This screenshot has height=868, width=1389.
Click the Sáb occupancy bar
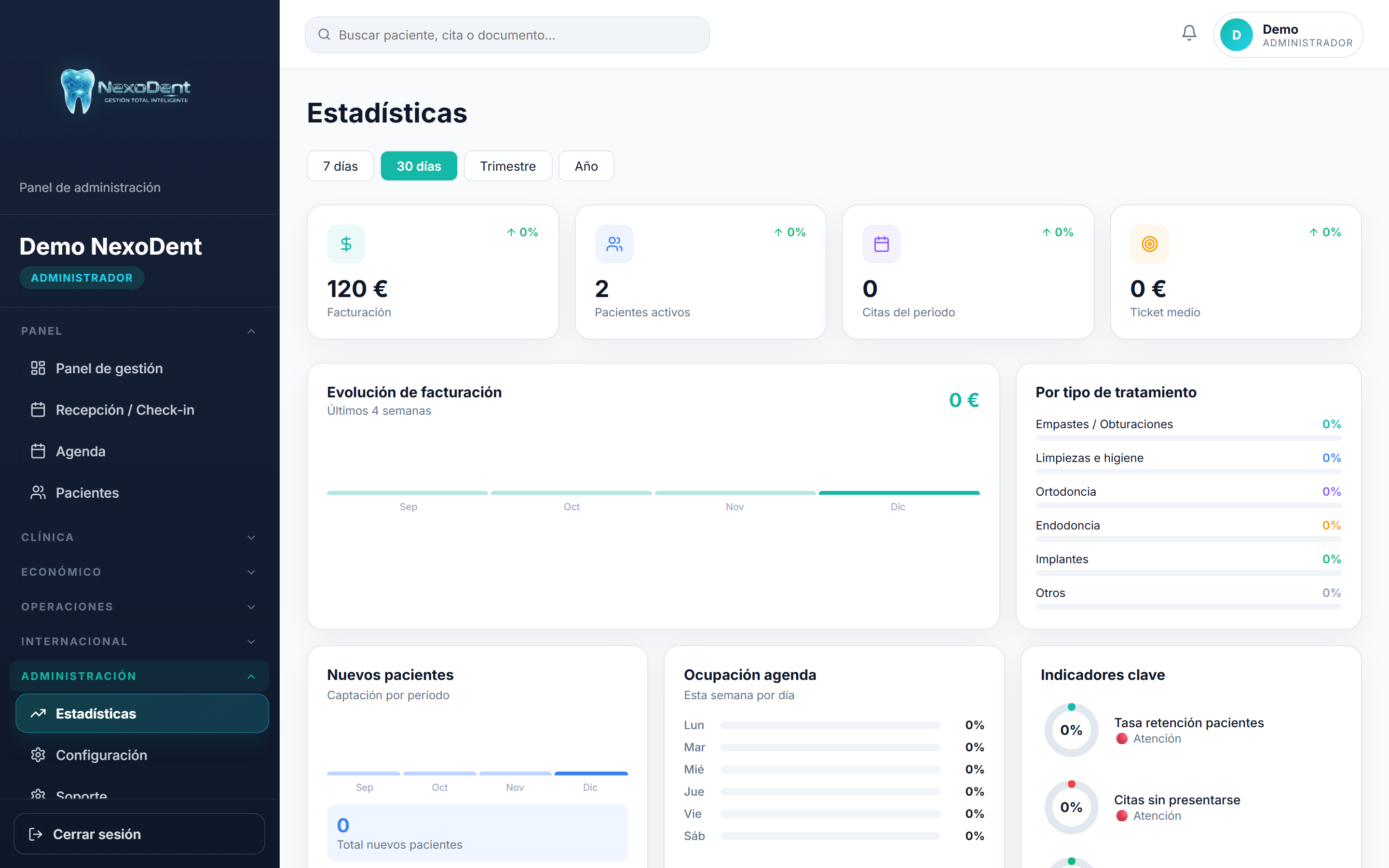[x=831, y=837]
